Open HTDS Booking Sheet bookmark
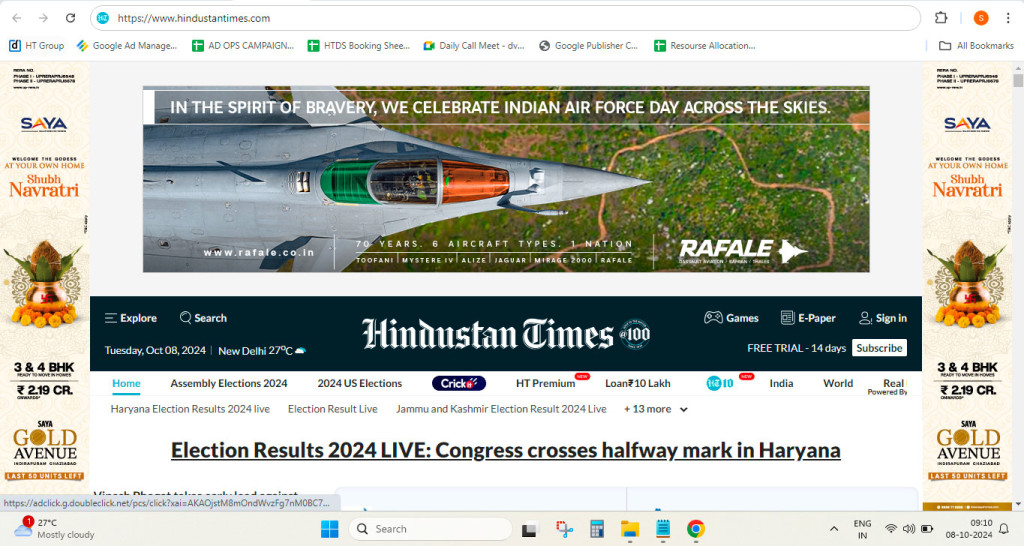Viewport: 1024px width, 546px height. tap(359, 46)
